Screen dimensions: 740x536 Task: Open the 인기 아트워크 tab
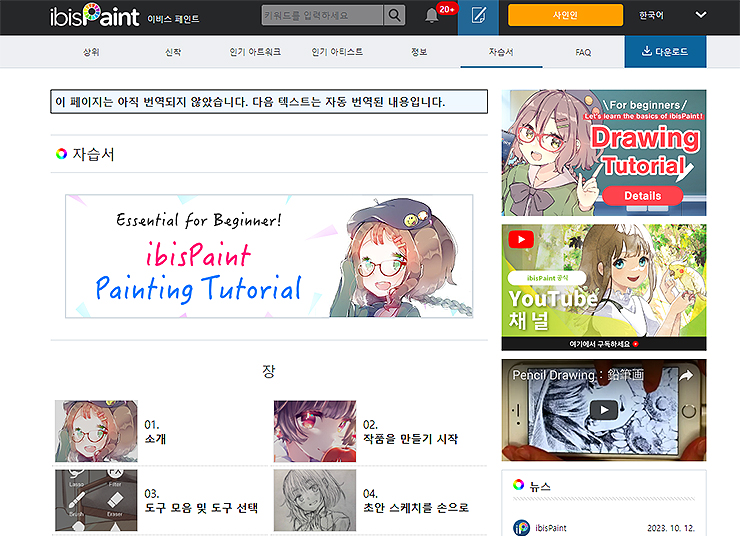click(255, 52)
